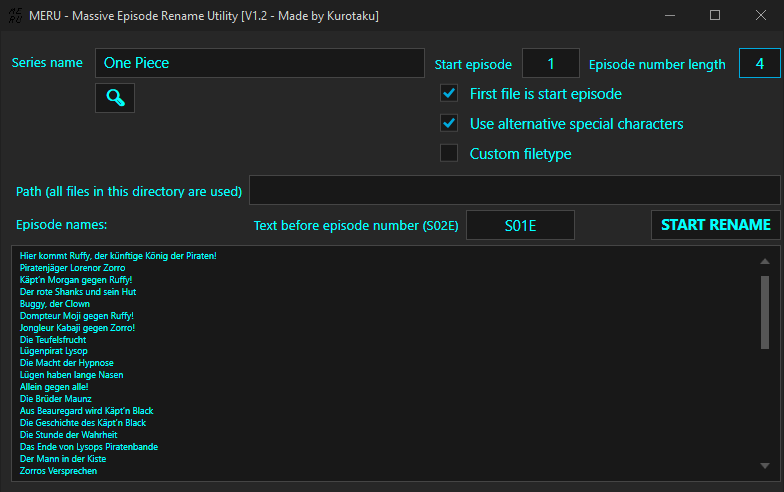Image resolution: width=784 pixels, height=492 pixels.
Task: Select the Episode number length field
Action: point(760,63)
